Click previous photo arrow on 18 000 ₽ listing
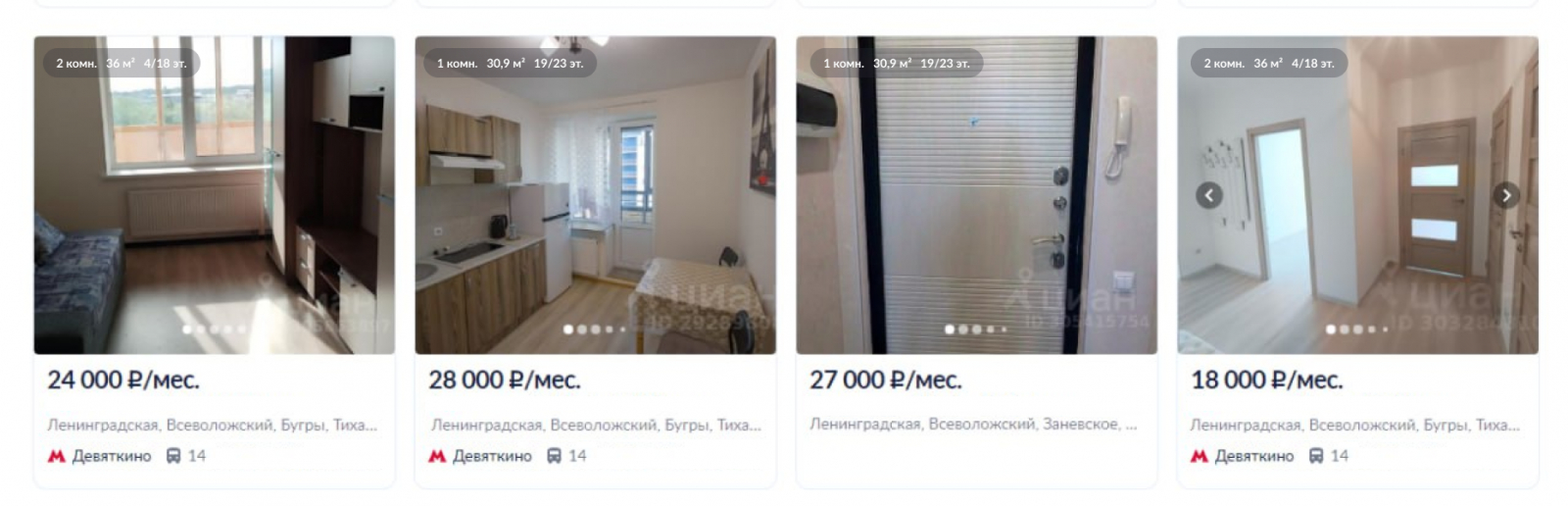 1209,195
